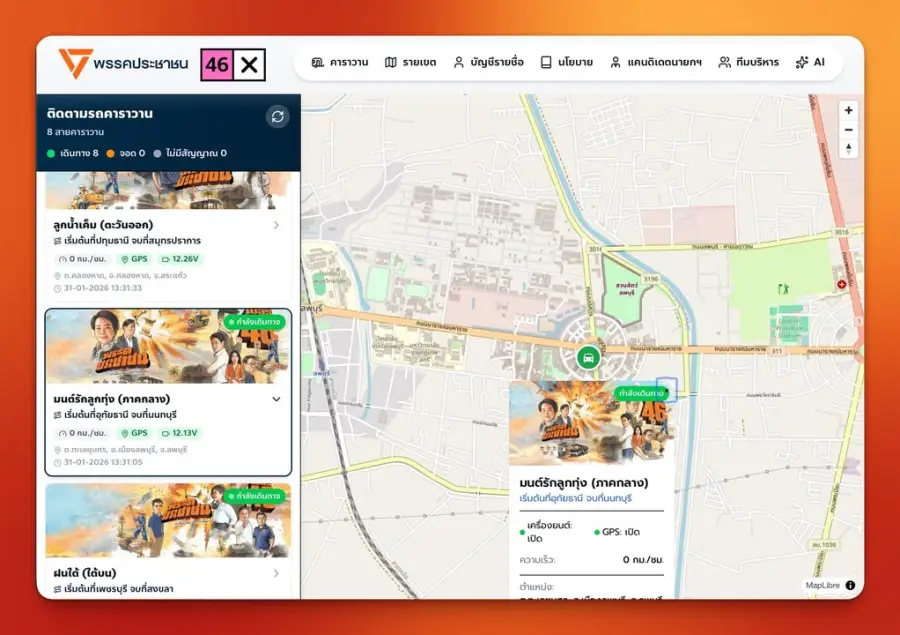Click GPS badge in มนต์รักลูกทุ่ง card
This screenshot has height=635, width=900.
134,433
